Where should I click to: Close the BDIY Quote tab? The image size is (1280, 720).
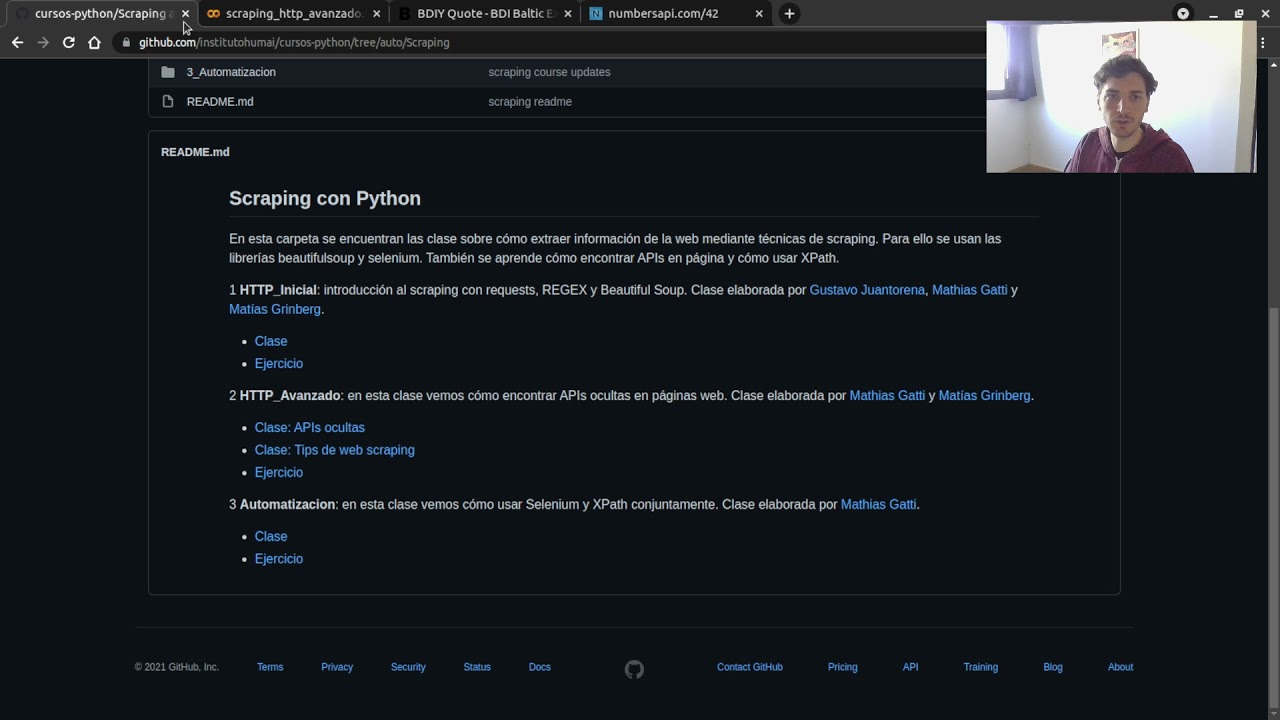click(568, 14)
